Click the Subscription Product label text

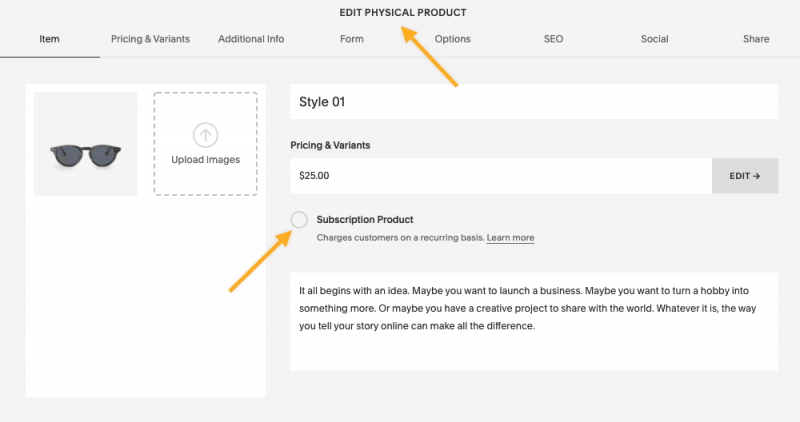[365, 220]
